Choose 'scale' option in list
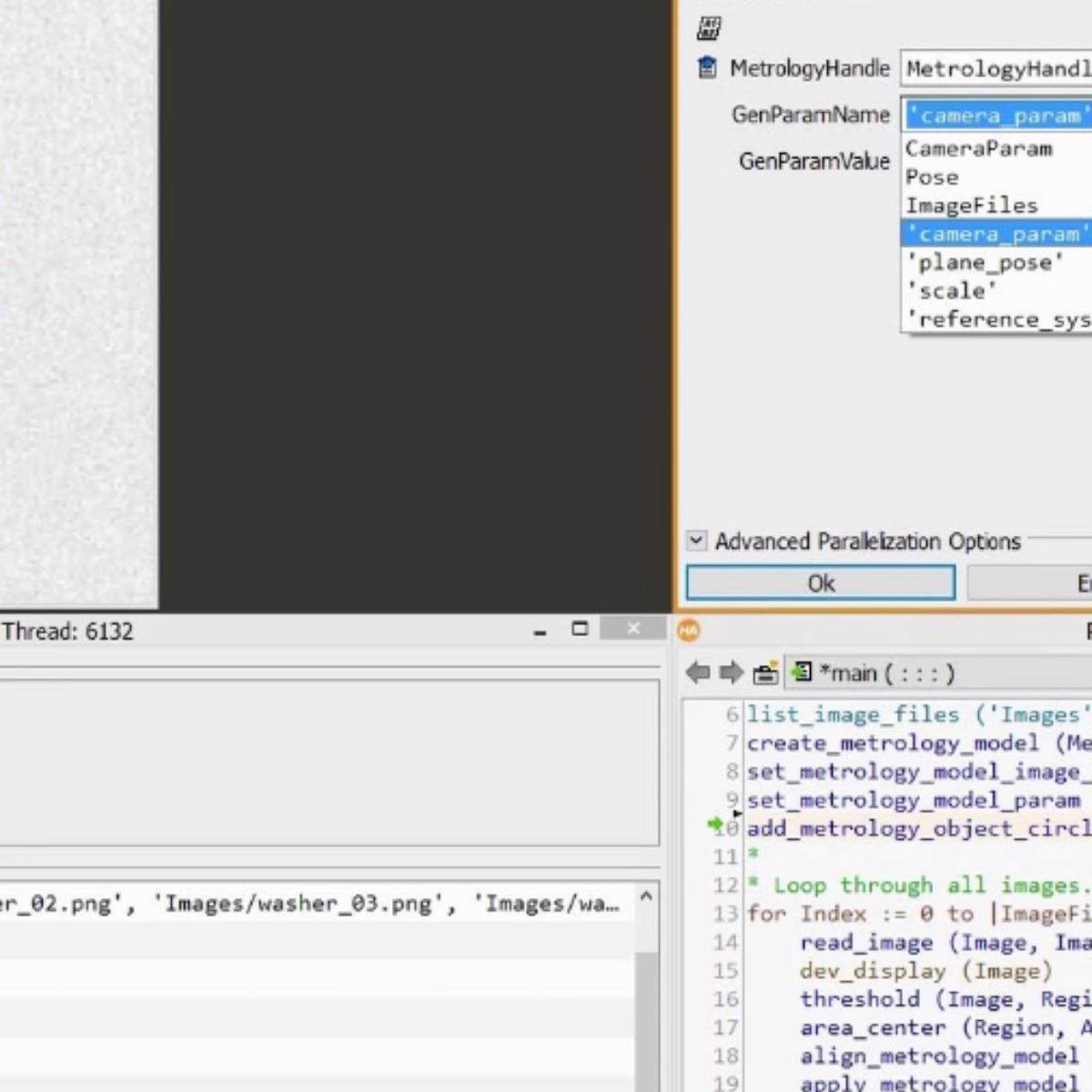This screenshot has width=1092, height=1092. [997, 291]
